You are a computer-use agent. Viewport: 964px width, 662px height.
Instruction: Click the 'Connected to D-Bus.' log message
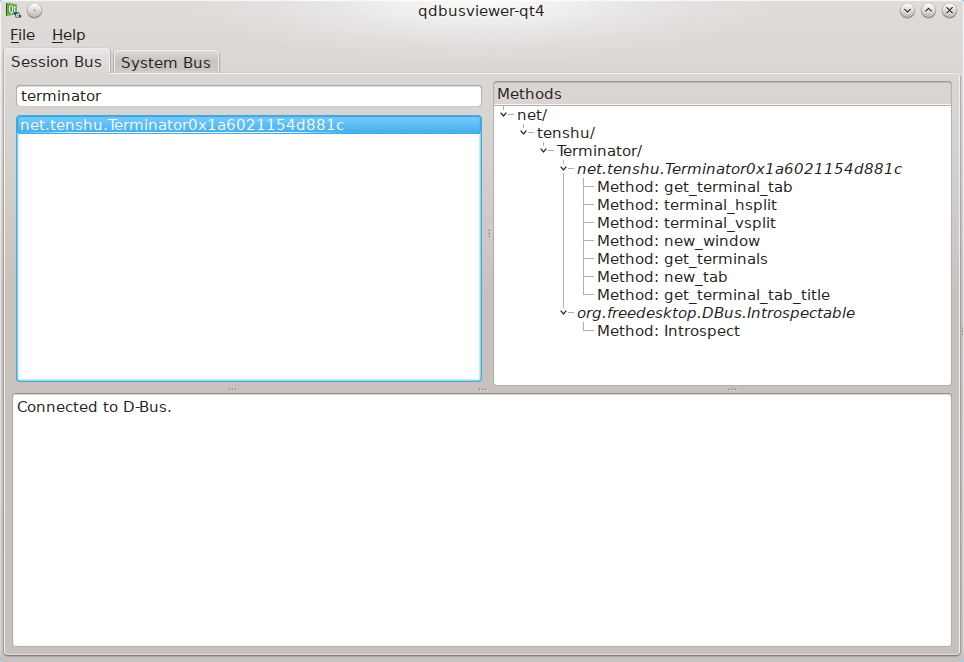(94, 407)
